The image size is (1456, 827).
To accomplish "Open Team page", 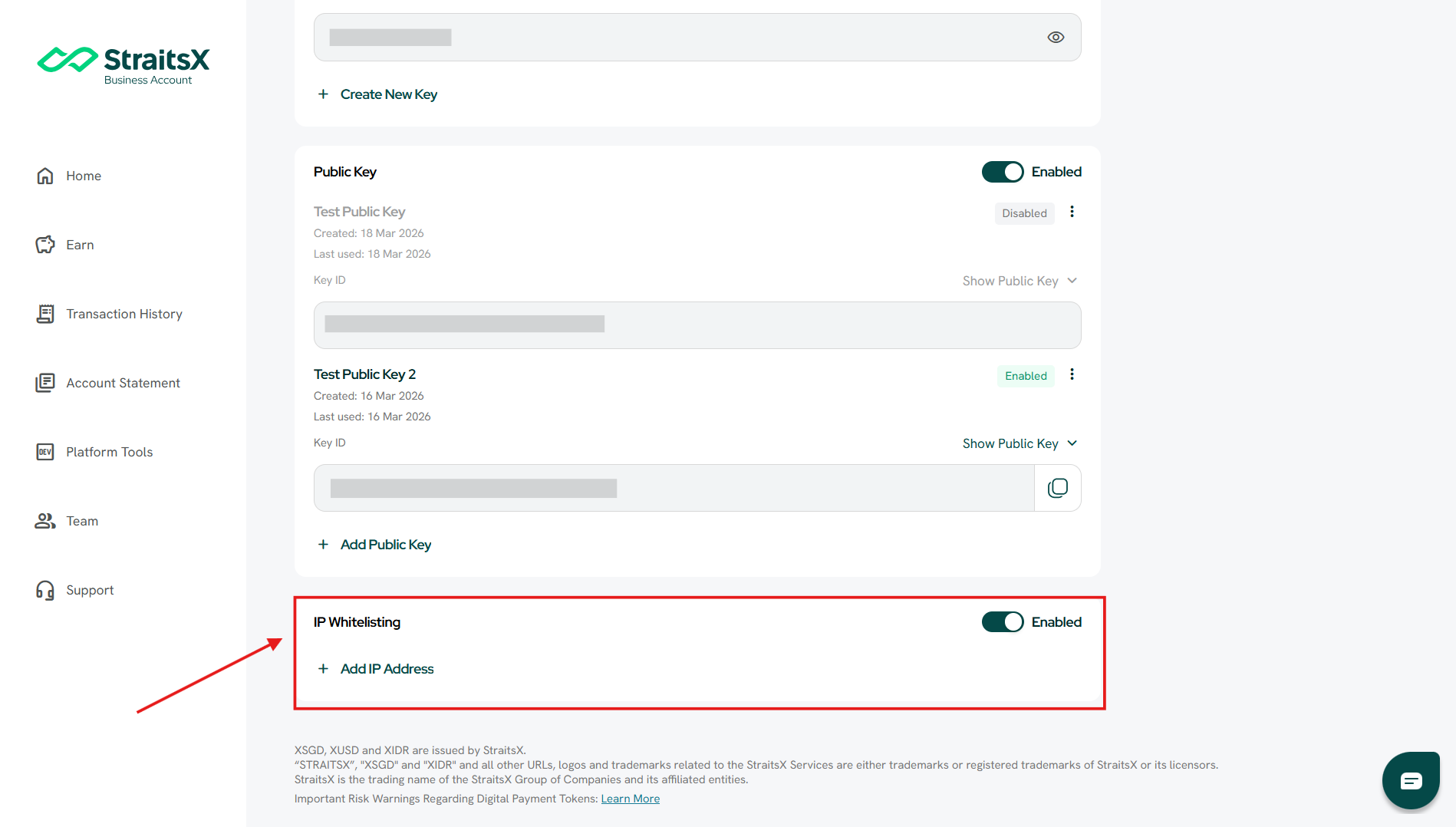I will (82, 521).
